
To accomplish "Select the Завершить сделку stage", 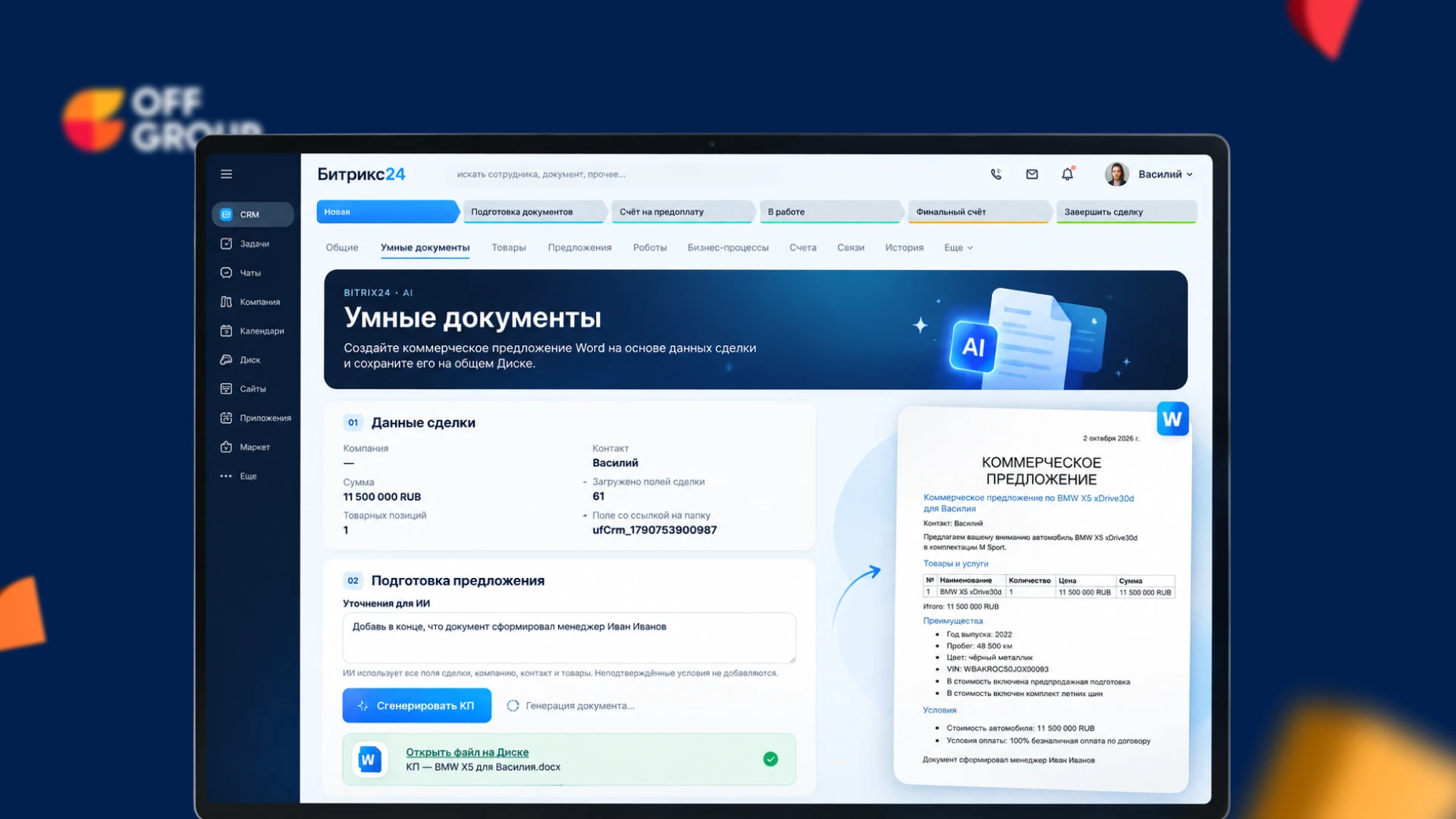I will point(1127,212).
